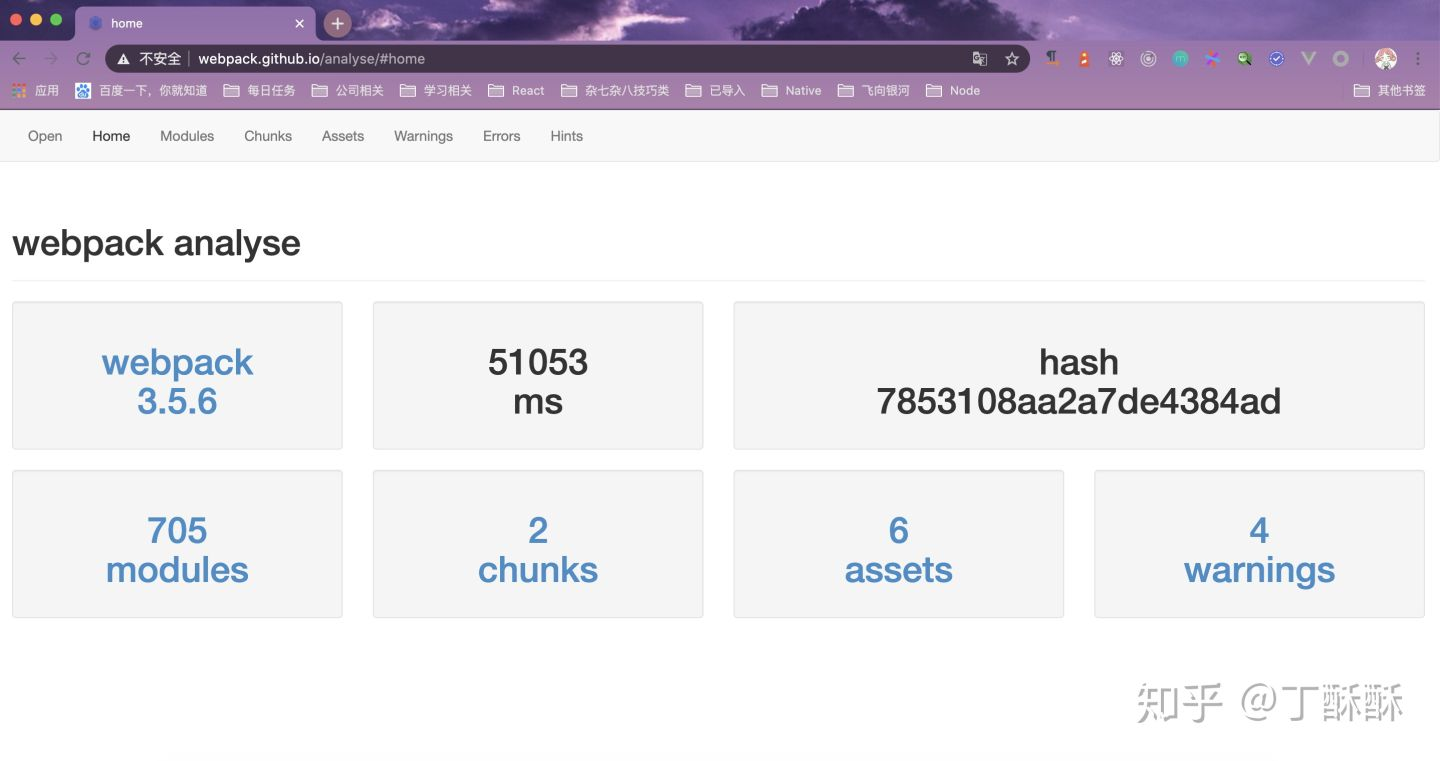This screenshot has width=1440, height=761.
Task: Expand the 杂七杂八技巧类 bookmark folder
Action: [x=615, y=90]
